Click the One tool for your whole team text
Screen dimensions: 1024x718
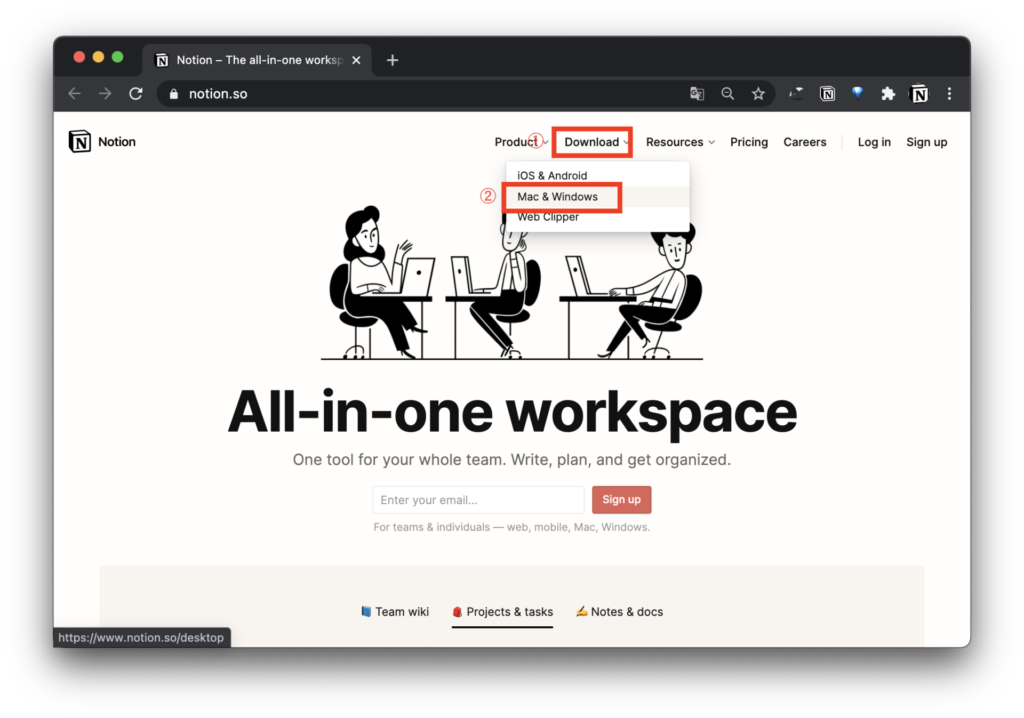point(512,459)
